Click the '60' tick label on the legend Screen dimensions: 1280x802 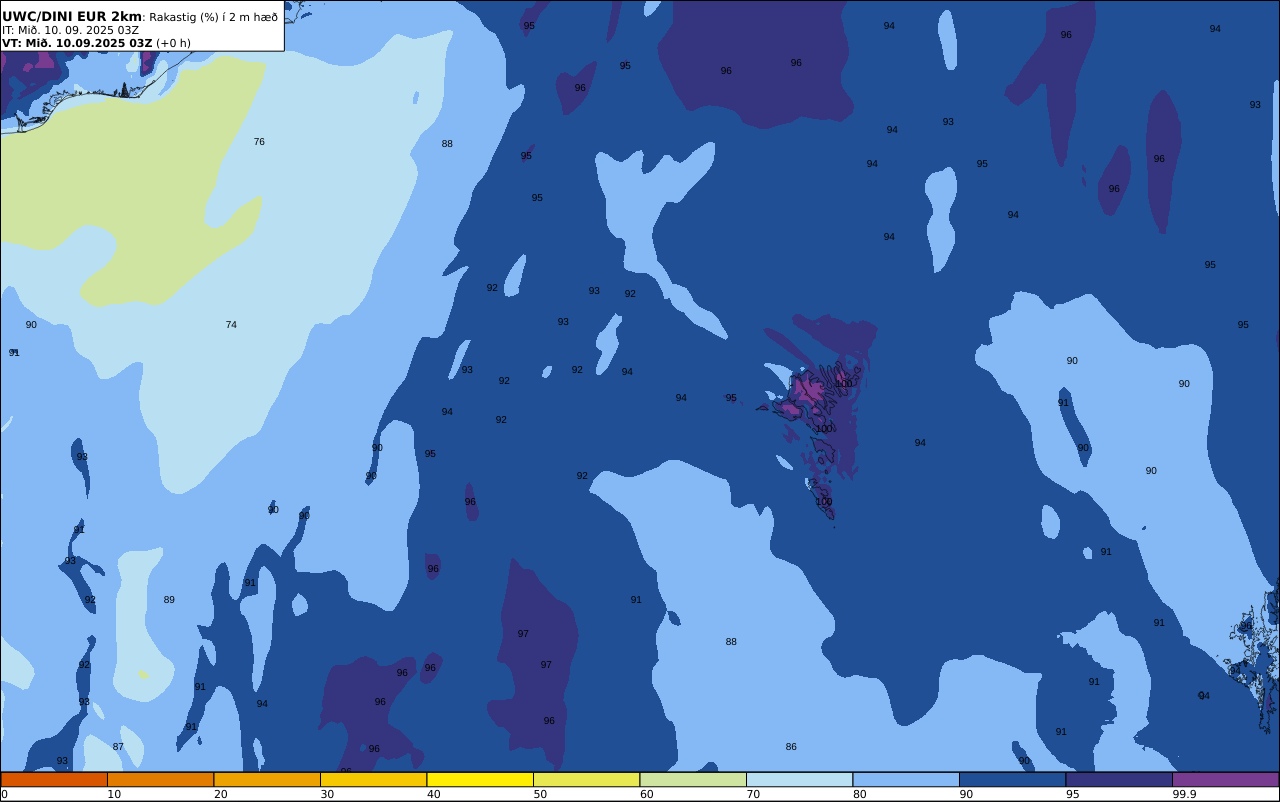point(646,794)
